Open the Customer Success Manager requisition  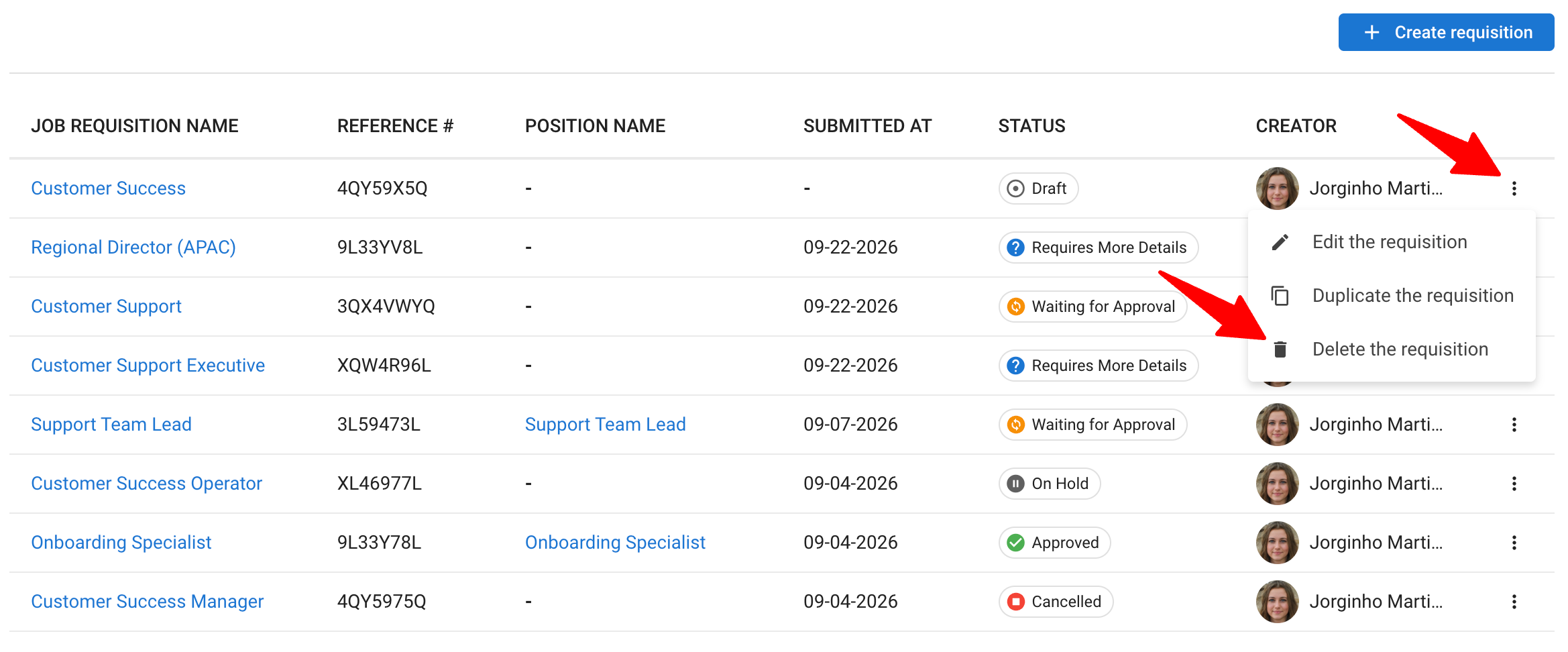click(x=147, y=602)
